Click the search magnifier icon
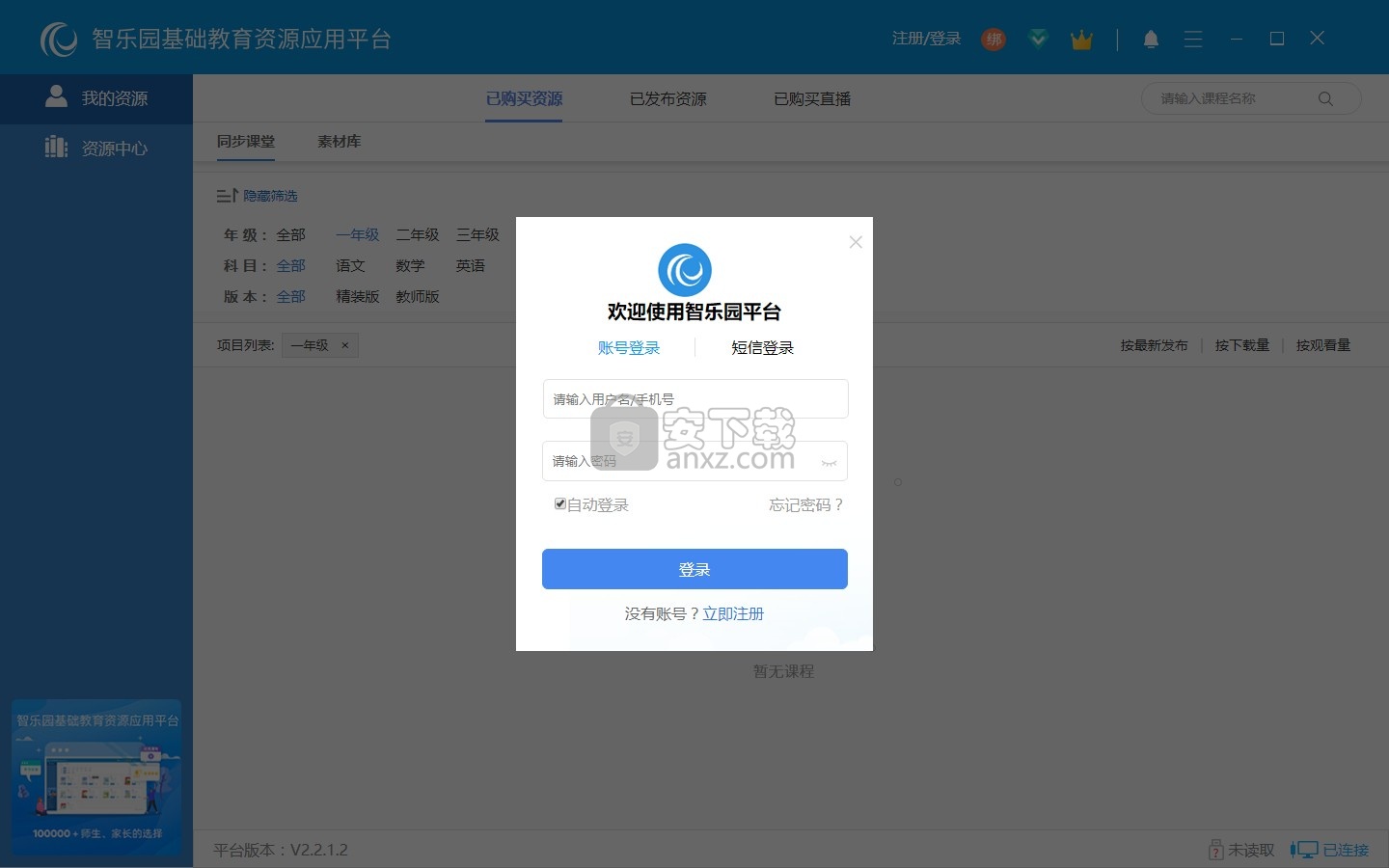Viewport: 1389px width, 868px height. click(x=1325, y=98)
